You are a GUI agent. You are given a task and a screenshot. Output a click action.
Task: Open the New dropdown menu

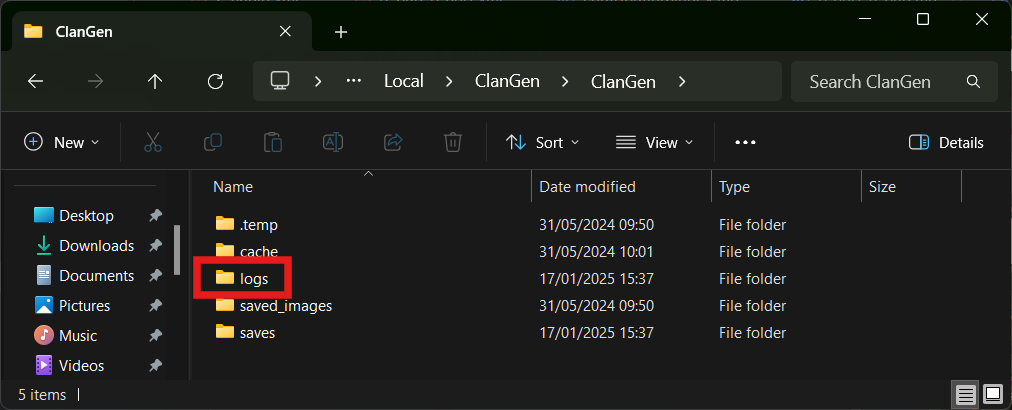coord(62,142)
